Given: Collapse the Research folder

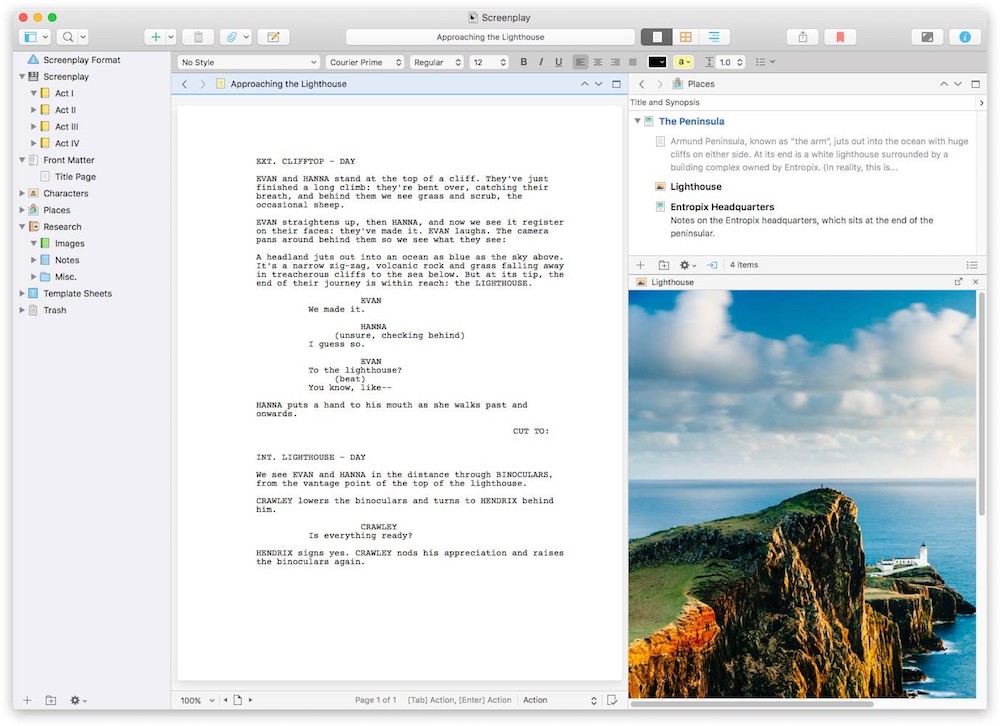Looking at the screenshot, I should (22, 226).
